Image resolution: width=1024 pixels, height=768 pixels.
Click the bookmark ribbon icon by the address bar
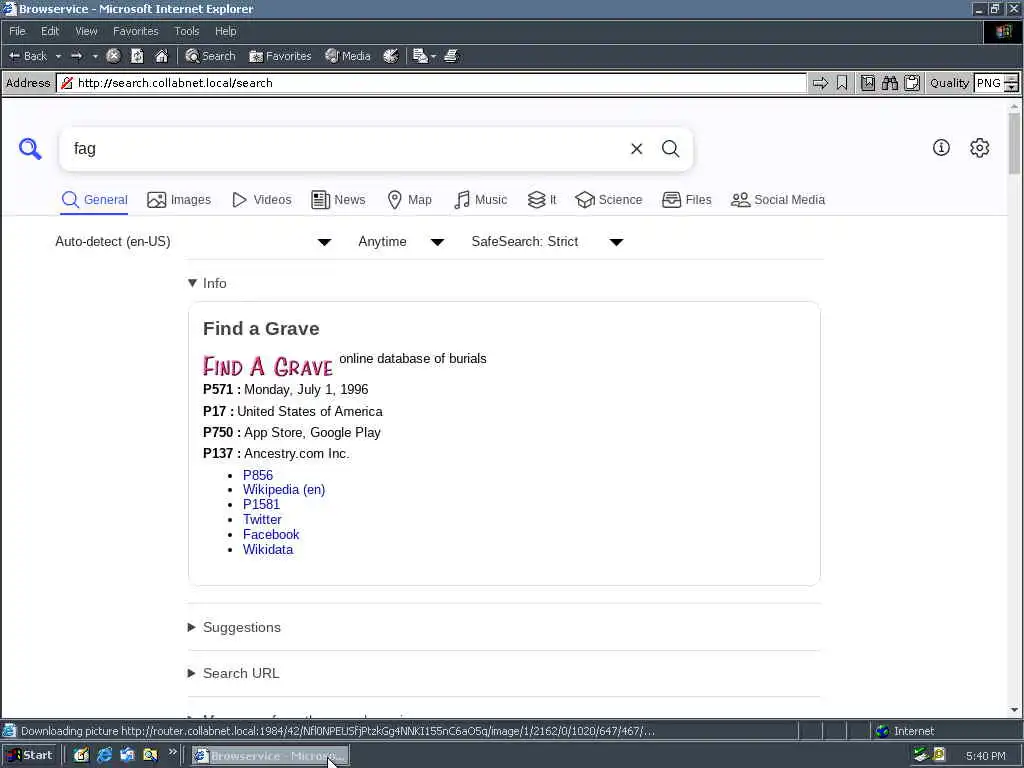842,83
